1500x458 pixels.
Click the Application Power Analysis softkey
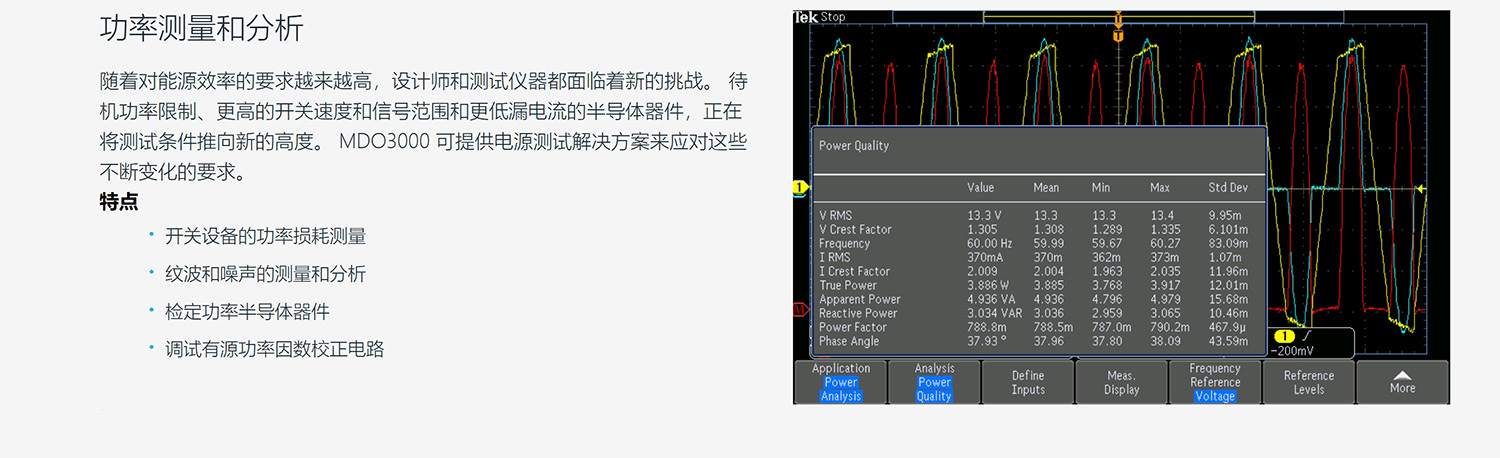pos(840,382)
